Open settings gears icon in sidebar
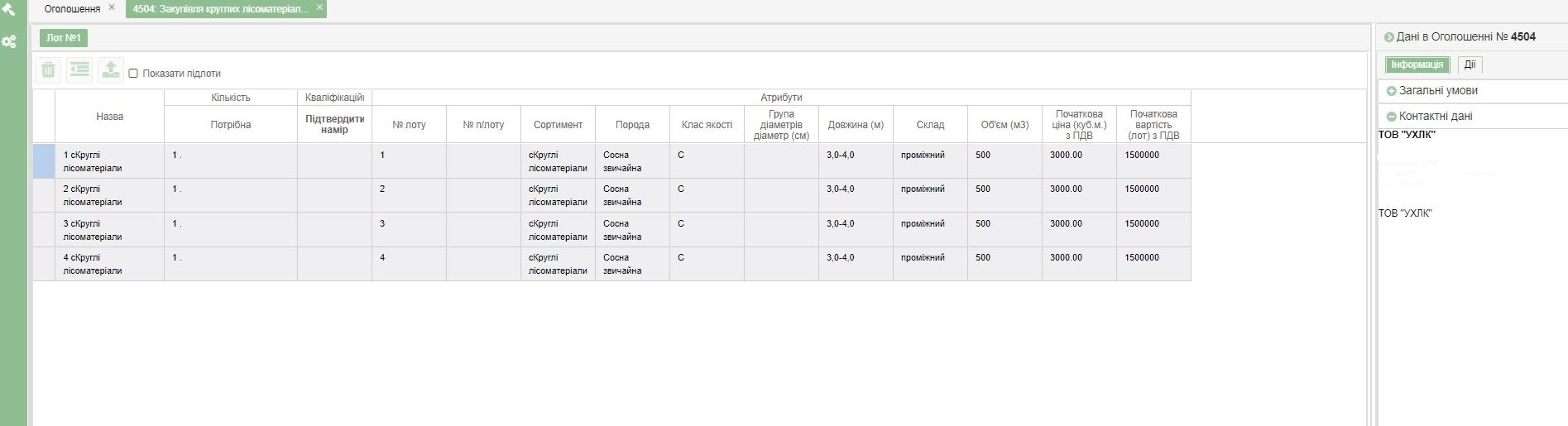1568x426 pixels. pos(9,41)
